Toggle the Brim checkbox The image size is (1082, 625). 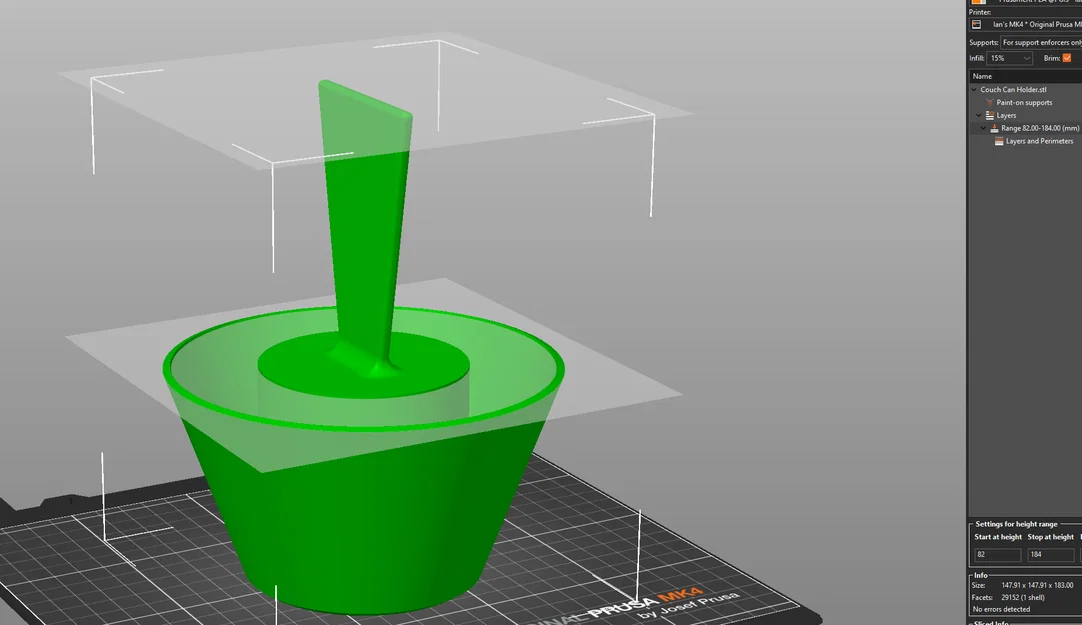(x=1067, y=58)
